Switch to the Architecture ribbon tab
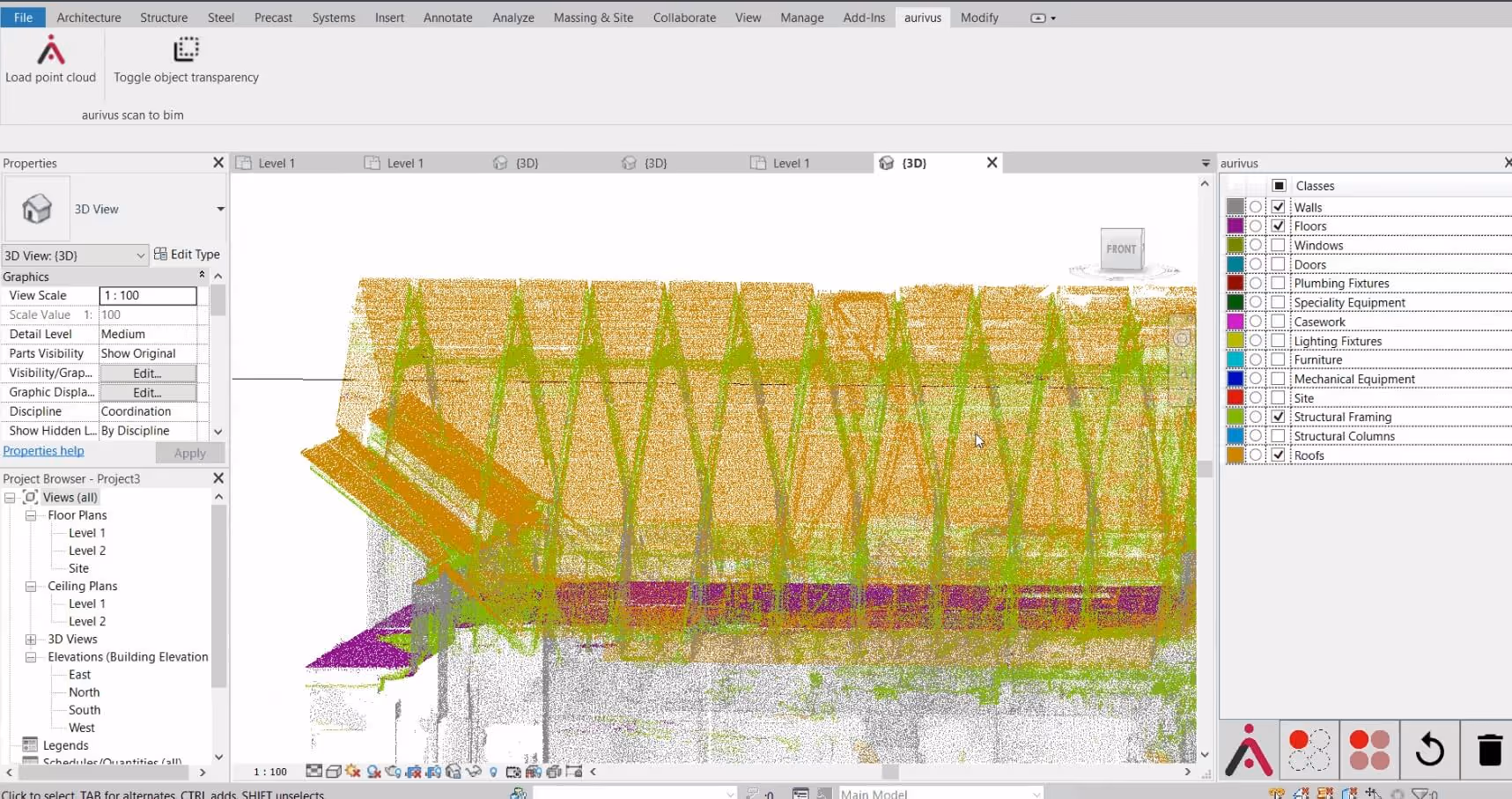Image resolution: width=1512 pixels, height=799 pixels. coord(89,18)
